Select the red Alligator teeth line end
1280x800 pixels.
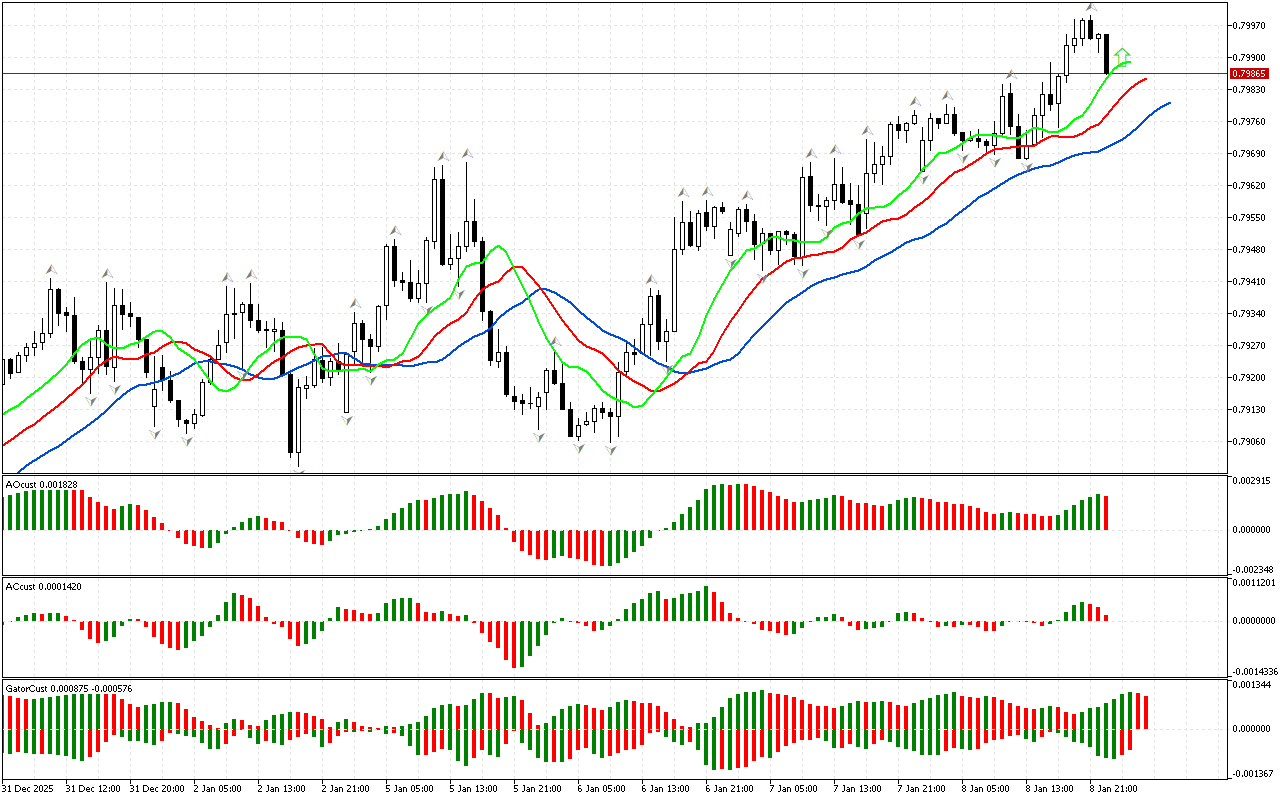pyautogui.click(x=1145, y=78)
